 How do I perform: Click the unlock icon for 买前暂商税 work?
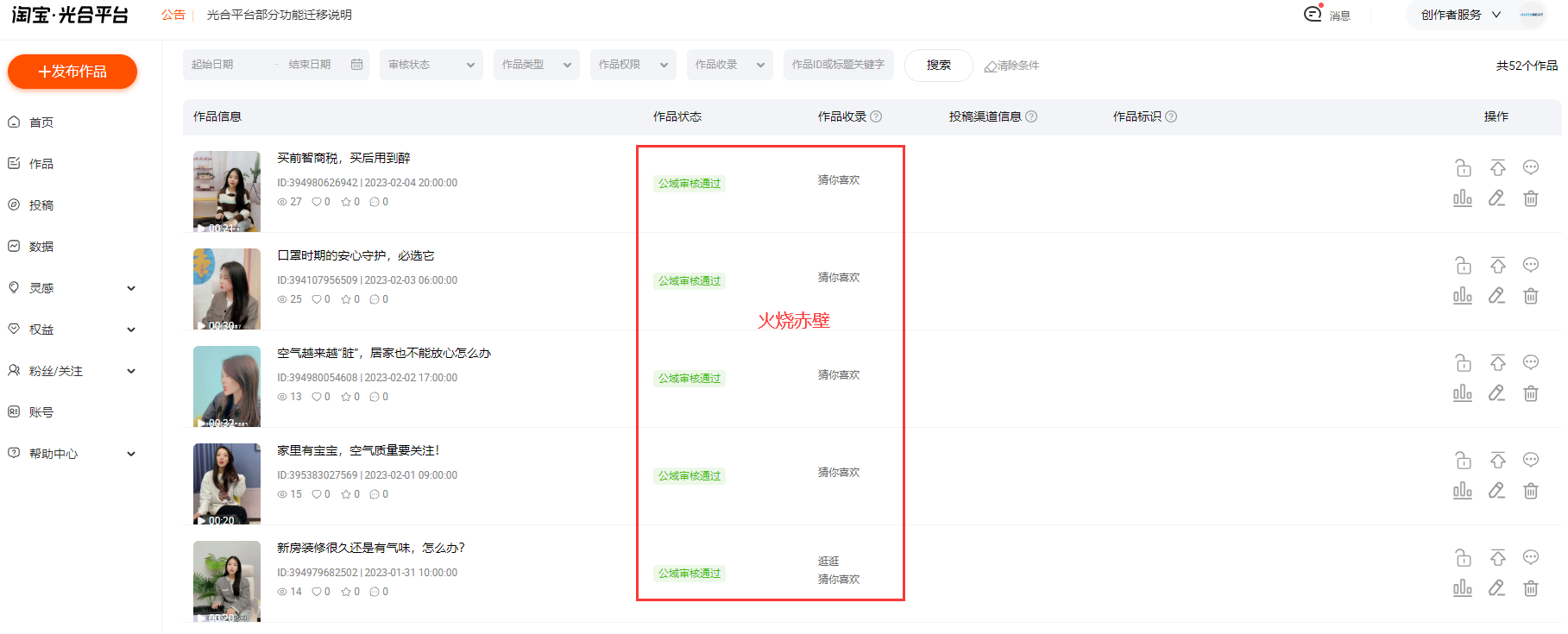tap(1463, 167)
